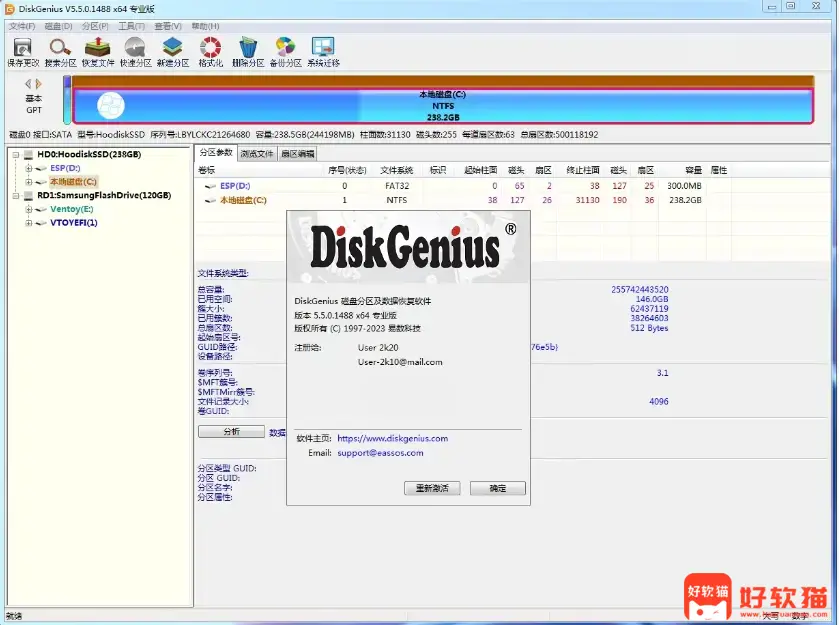This screenshot has height=625, width=839.
Task: Confirm the About dialog with 确定
Action: (498, 488)
